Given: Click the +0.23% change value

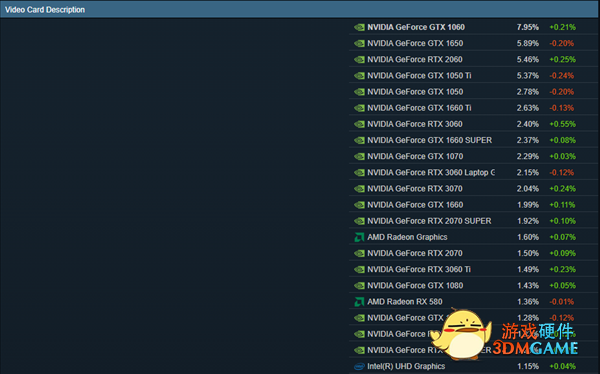Looking at the screenshot, I should 562,269.
